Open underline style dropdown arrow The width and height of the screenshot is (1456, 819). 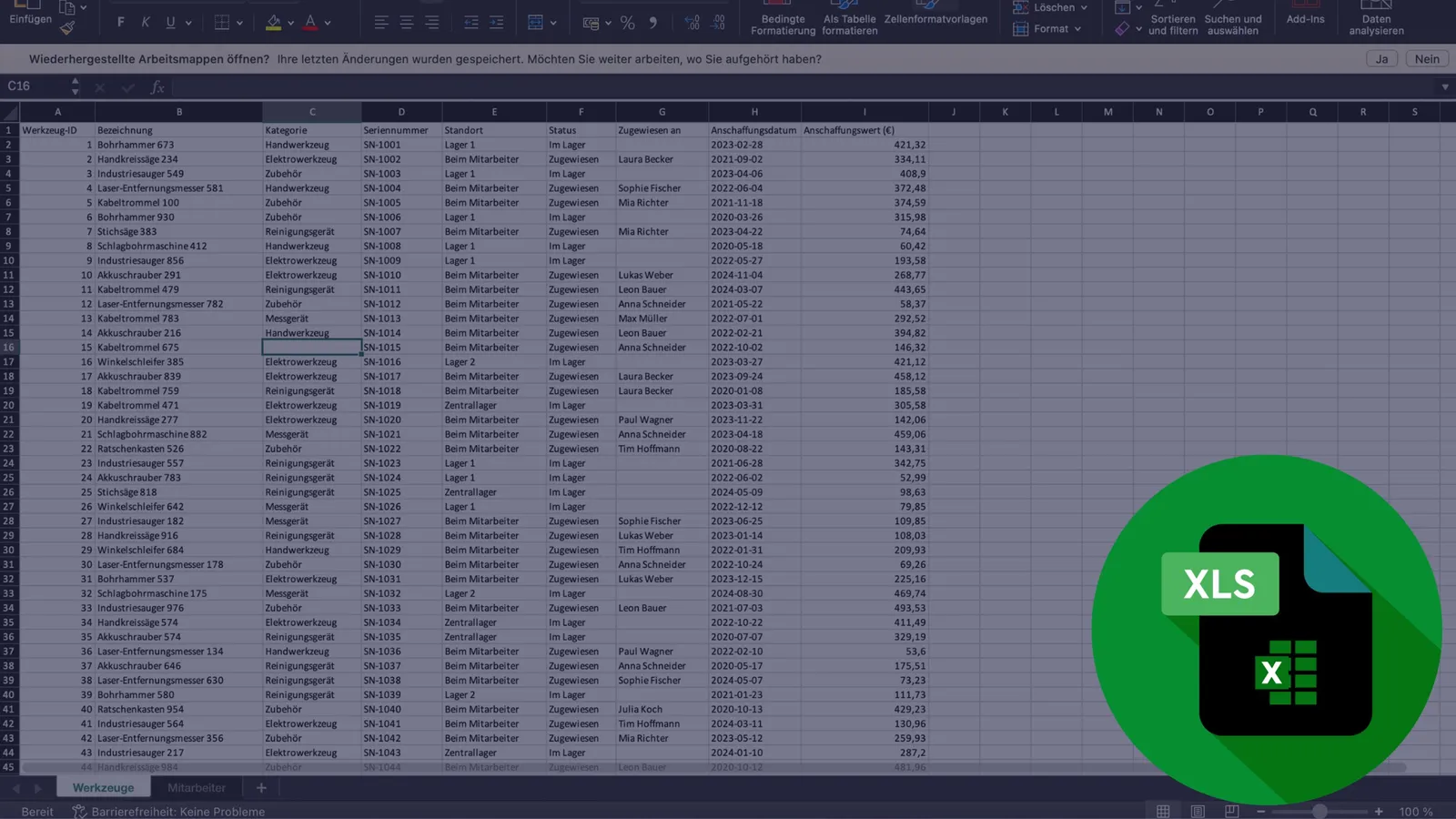tap(188, 23)
